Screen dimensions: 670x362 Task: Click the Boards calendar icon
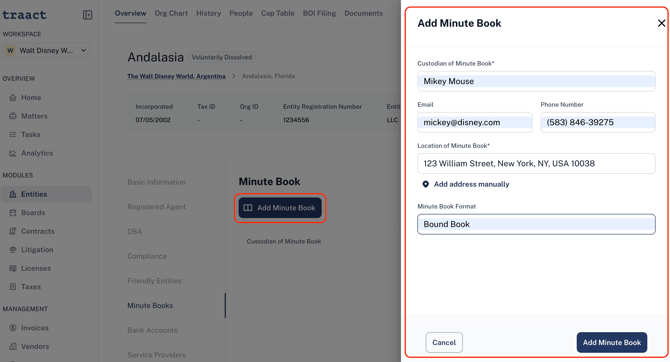point(13,212)
